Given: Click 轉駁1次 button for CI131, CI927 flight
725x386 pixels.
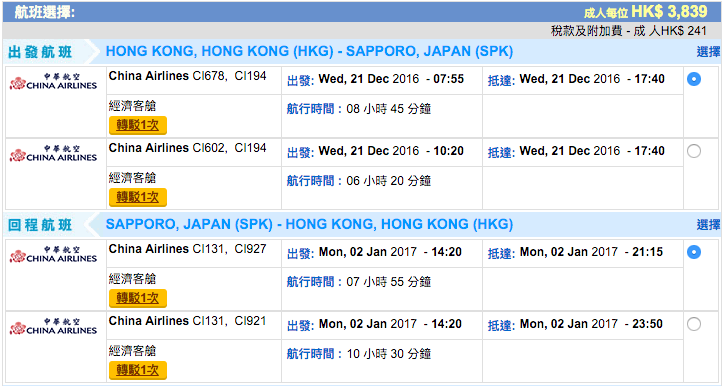Looking at the screenshot, I should click(x=138, y=298).
